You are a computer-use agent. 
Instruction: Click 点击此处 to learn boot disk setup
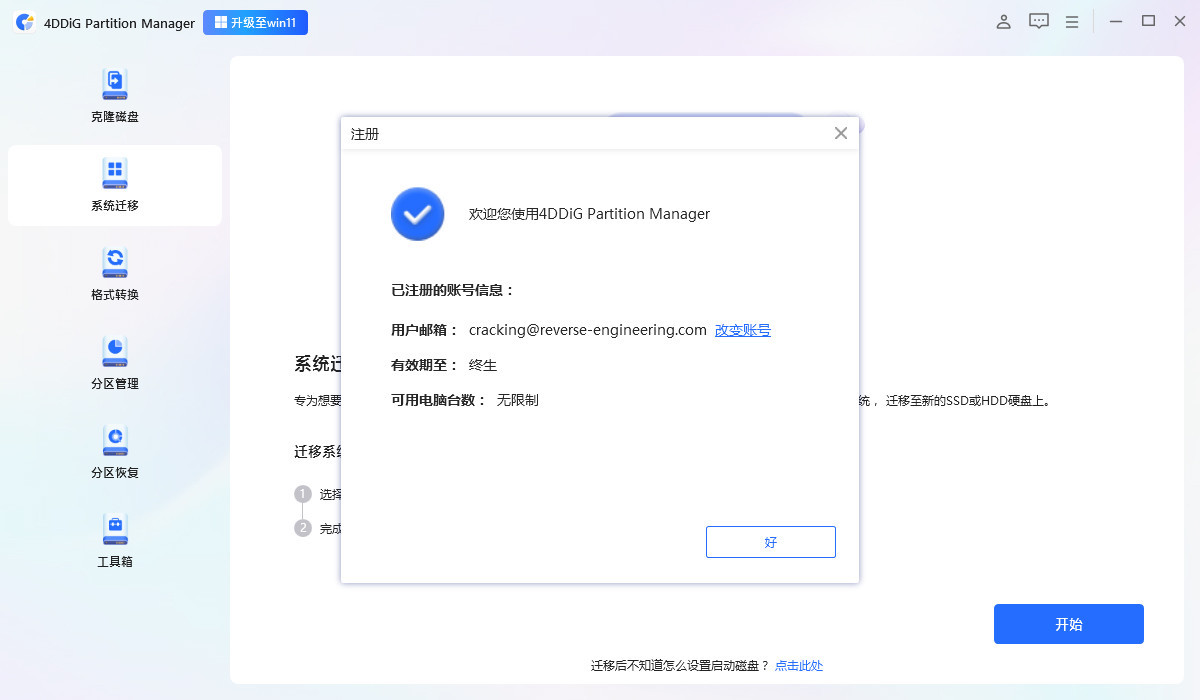799,665
